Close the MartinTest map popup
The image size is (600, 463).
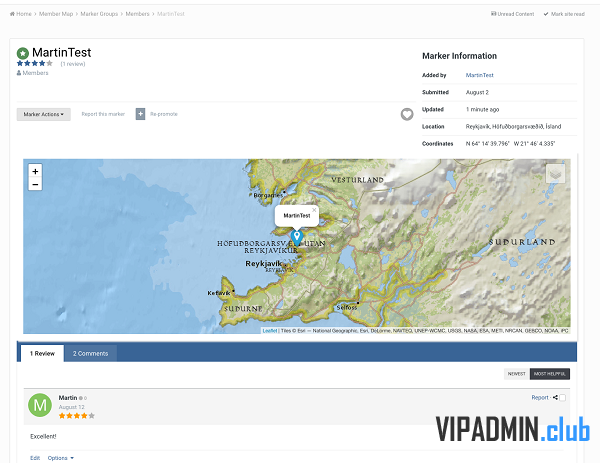(314, 210)
